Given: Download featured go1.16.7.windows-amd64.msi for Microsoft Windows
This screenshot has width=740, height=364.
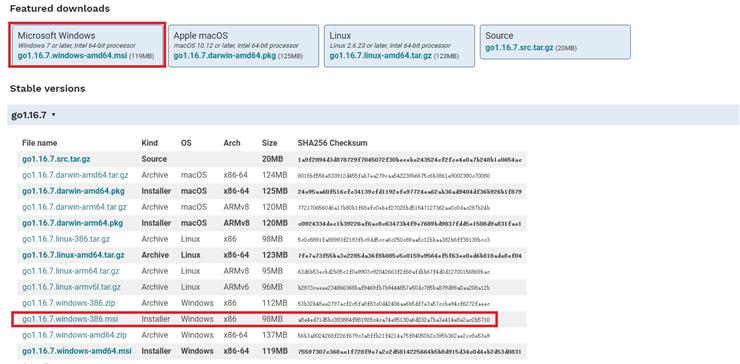Looking at the screenshot, I should (73, 56).
